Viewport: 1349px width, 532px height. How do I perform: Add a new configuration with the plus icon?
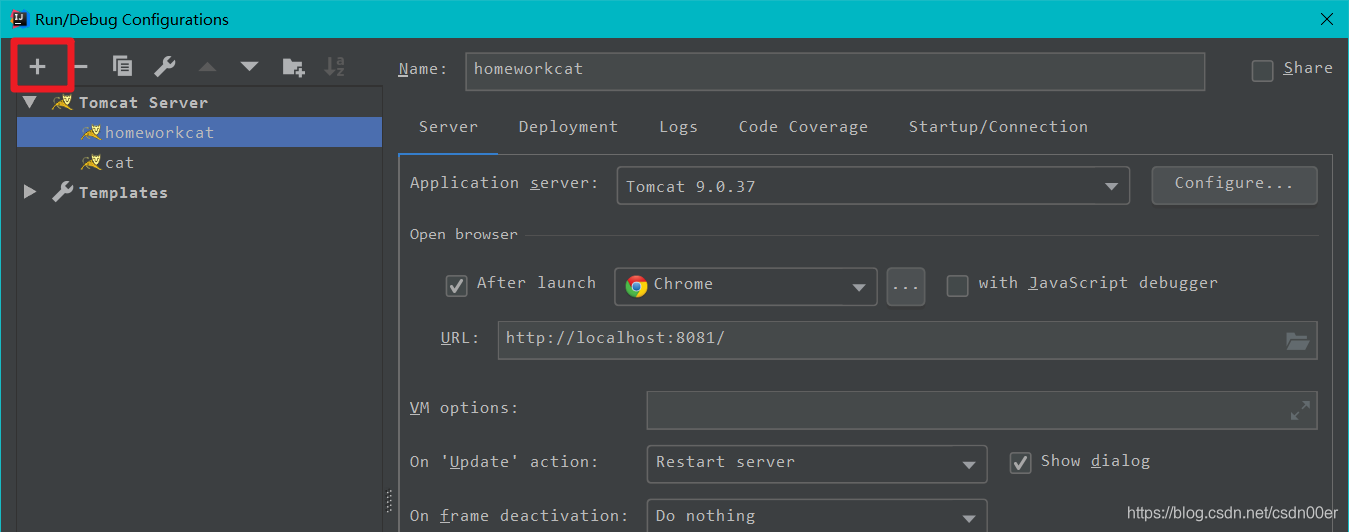pos(38,67)
